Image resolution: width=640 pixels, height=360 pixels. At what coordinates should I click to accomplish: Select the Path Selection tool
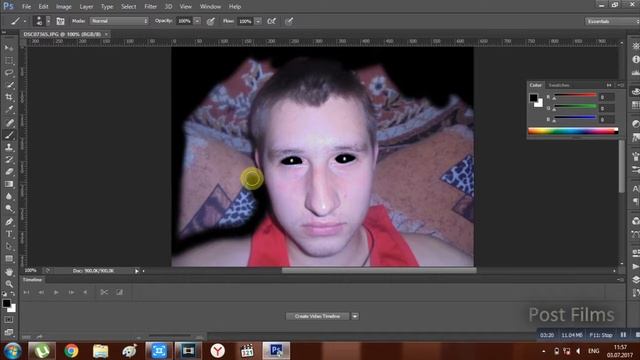pyautogui.click(x=9, y=247)
